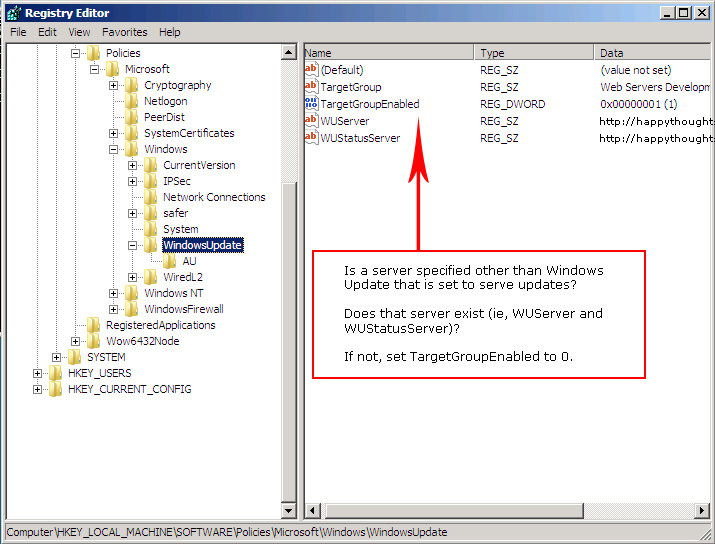Image resolution: width=715 pixels, height=544 pixels.
Task: Click the Type column header
Action: point(534,52)
